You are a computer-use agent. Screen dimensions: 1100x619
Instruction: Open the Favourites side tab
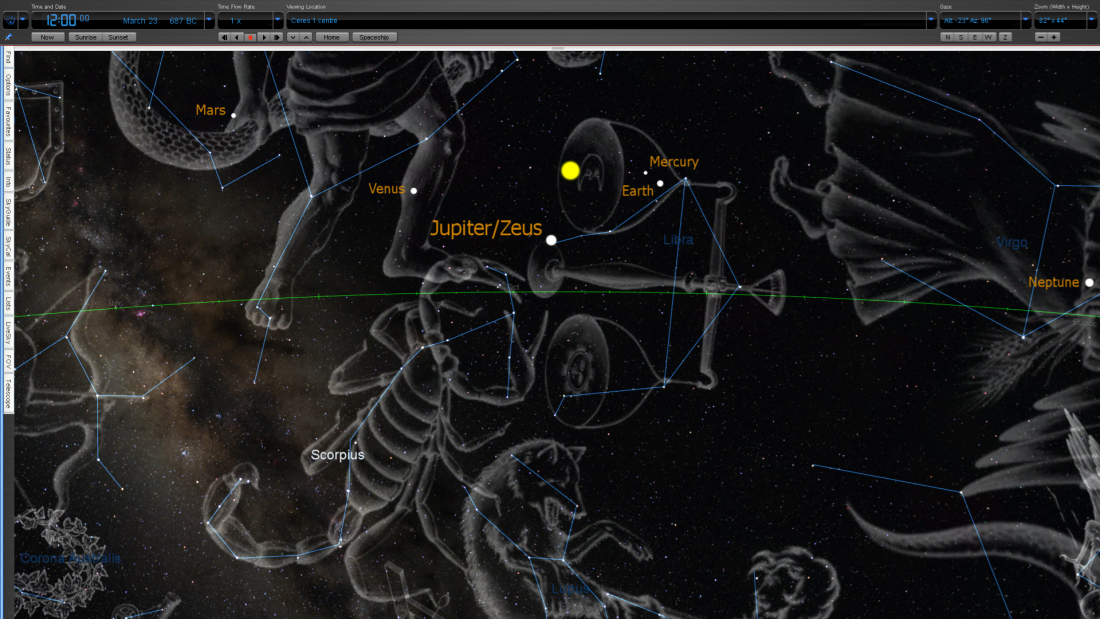click(8, 121)
